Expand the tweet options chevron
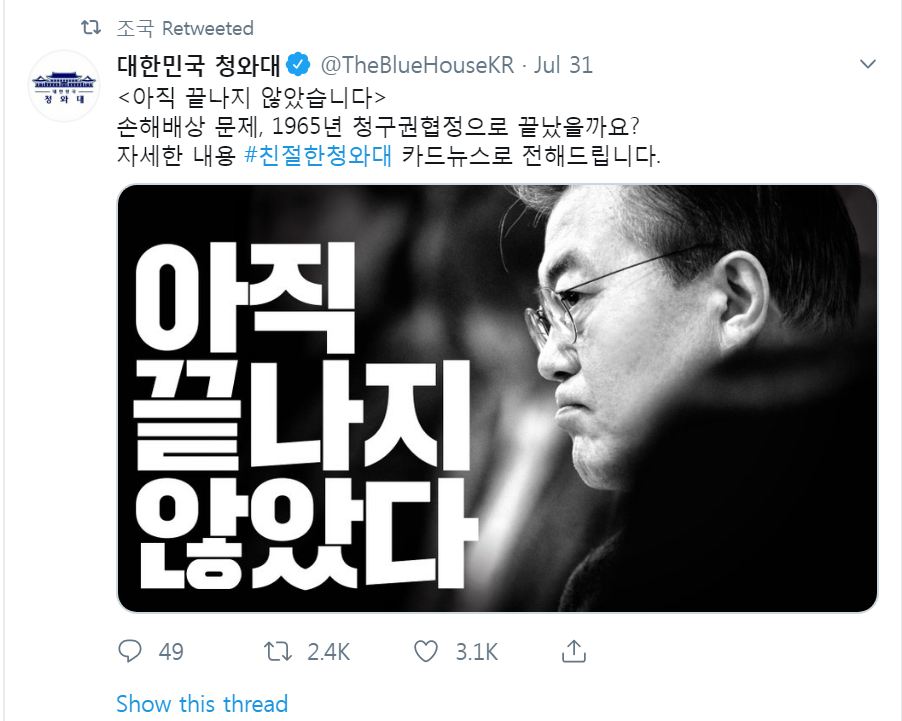Image resolution: width=902 pixels, height=721 pixels. click(x=867, y=64)
